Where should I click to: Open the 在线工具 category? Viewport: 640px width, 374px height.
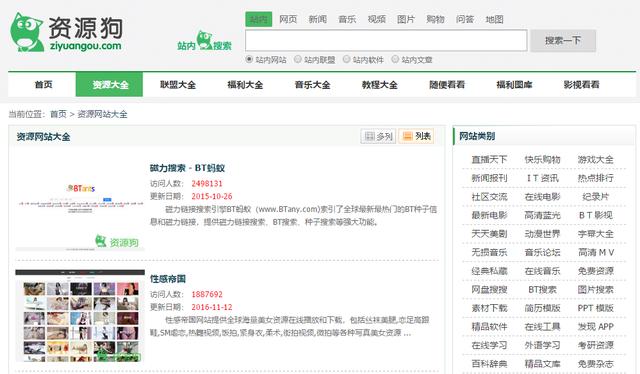542,327
